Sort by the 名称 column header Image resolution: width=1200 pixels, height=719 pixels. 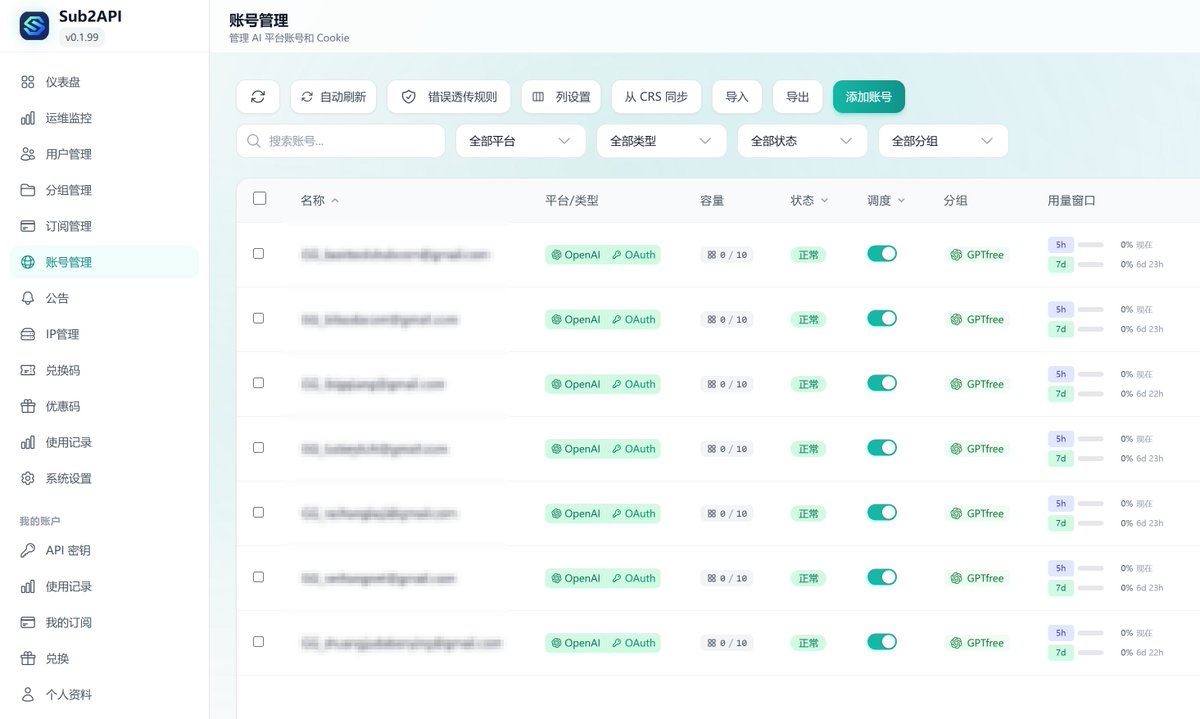click(x=320, y=200)
